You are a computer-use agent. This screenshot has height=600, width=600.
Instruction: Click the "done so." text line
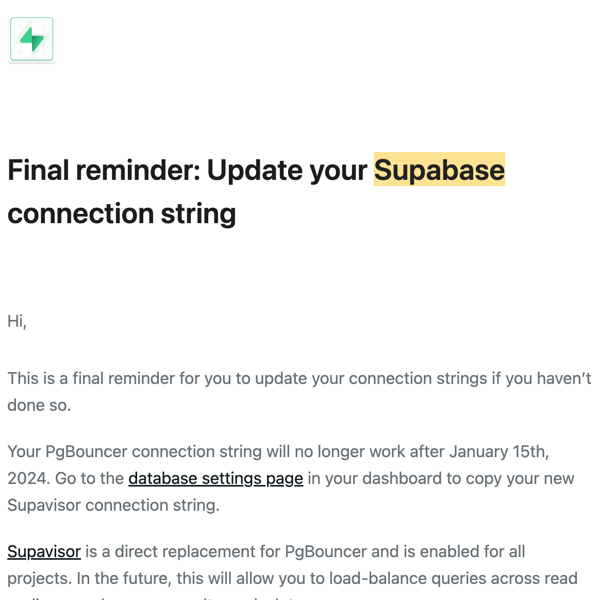[x=39, y=405]
